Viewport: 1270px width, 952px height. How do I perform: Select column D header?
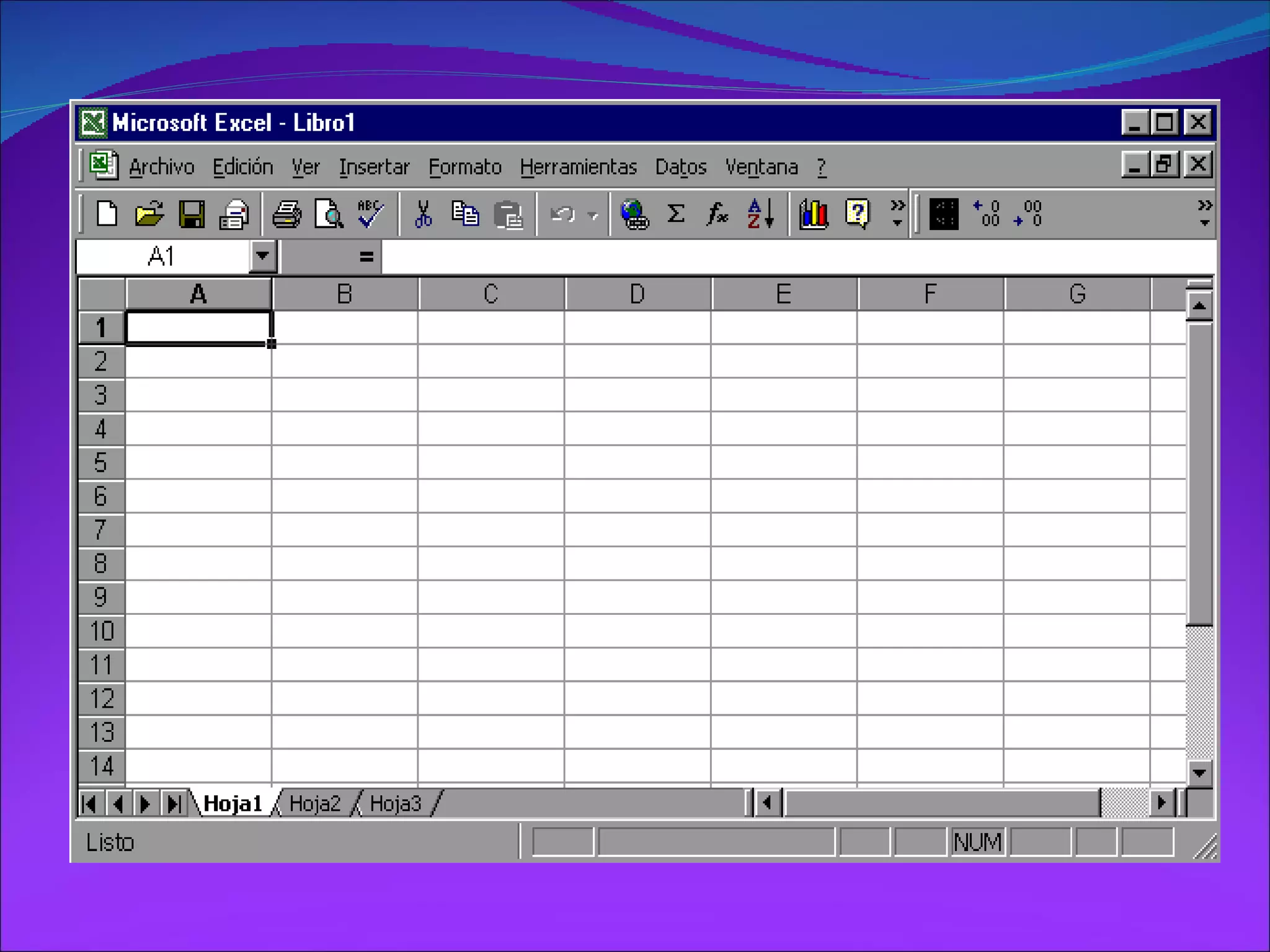637,294
